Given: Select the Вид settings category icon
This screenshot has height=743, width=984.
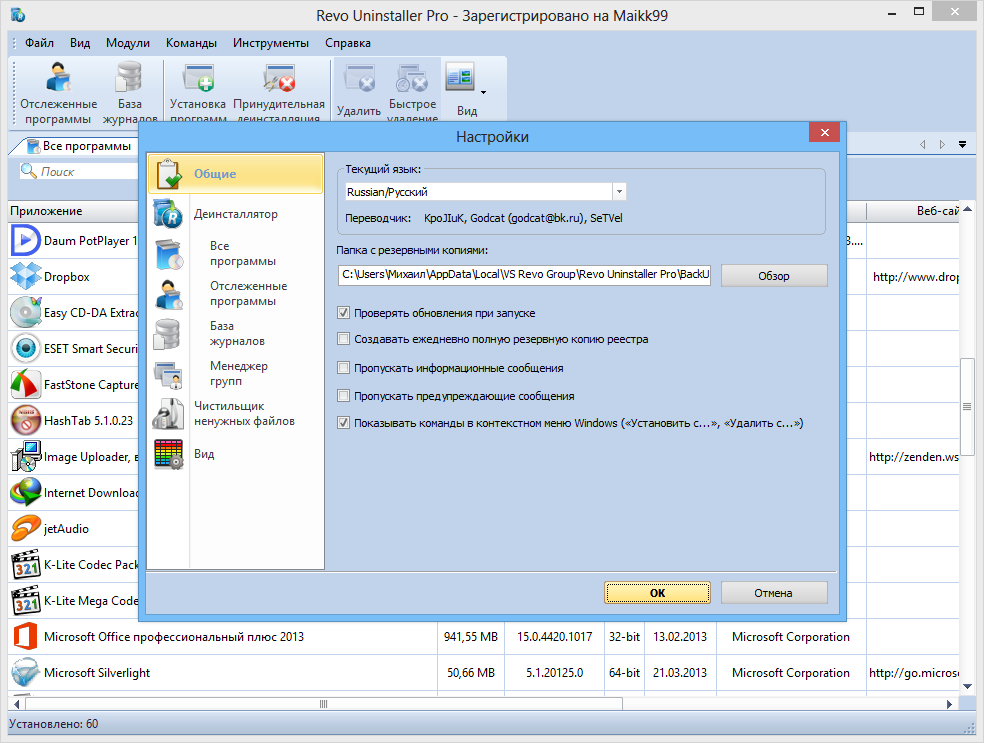Looking at the screenshot, I should click(x=169, y=454).
